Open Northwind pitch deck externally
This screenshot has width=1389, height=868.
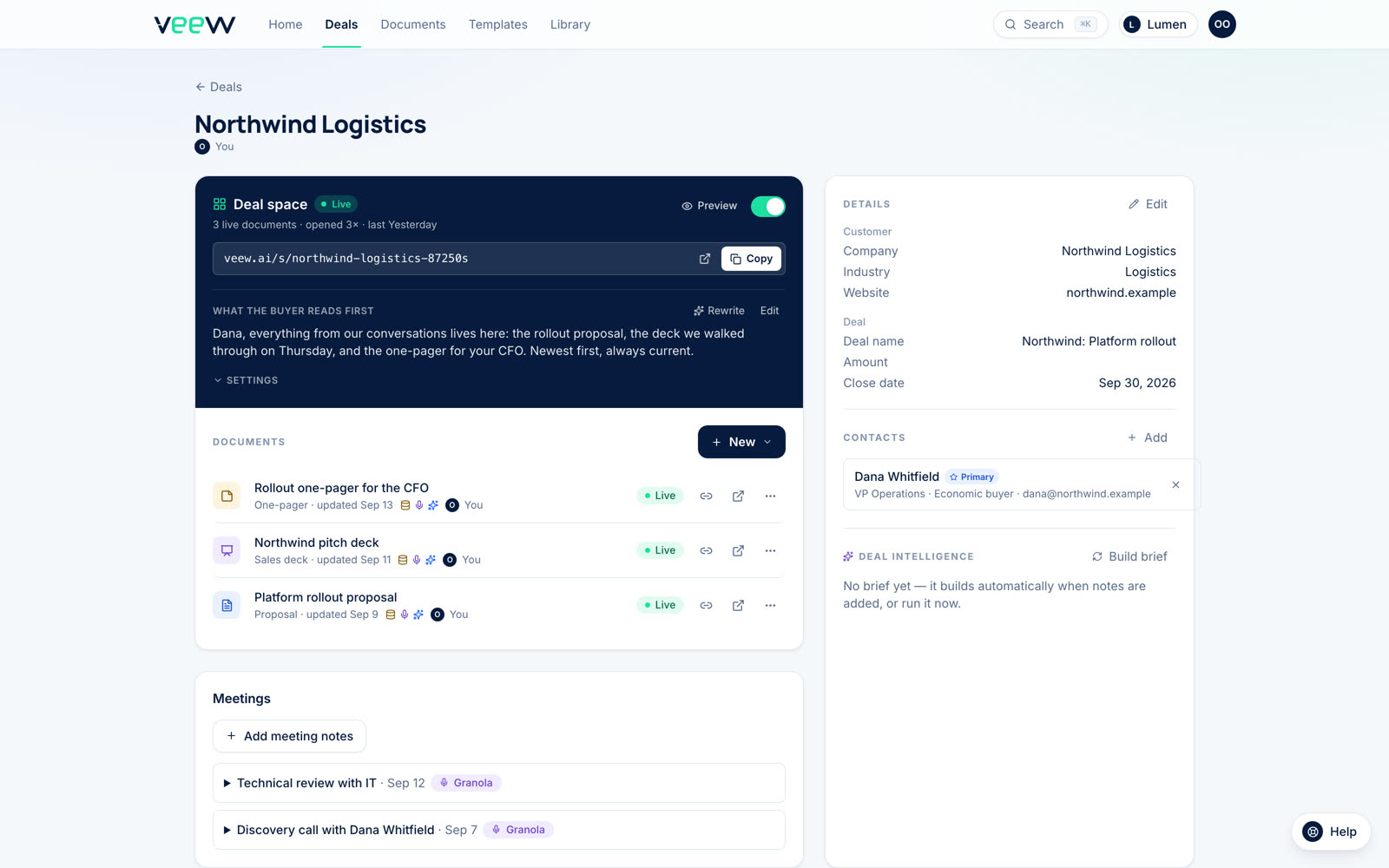738,550
